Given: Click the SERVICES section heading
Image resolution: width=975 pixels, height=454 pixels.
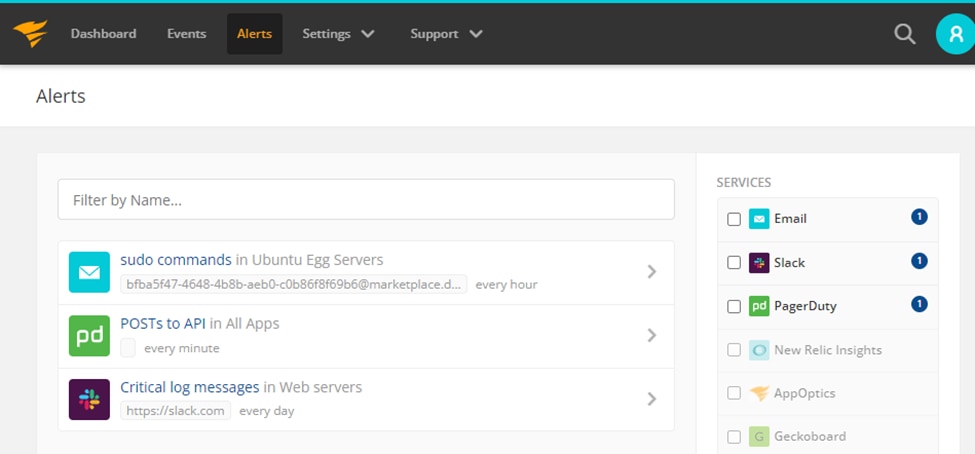Looking at the screenshot, I should pos(744,183).
